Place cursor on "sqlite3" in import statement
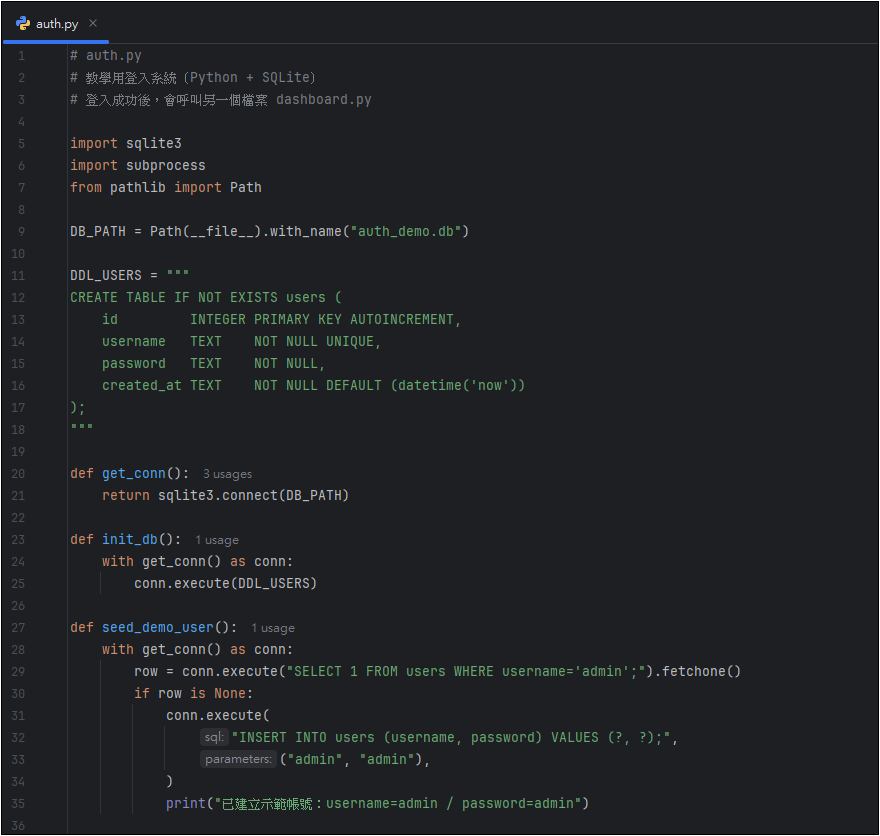Image resolution: width=880 pixels, height=836 pixels. pyautogui.click(x=153, y=144)
